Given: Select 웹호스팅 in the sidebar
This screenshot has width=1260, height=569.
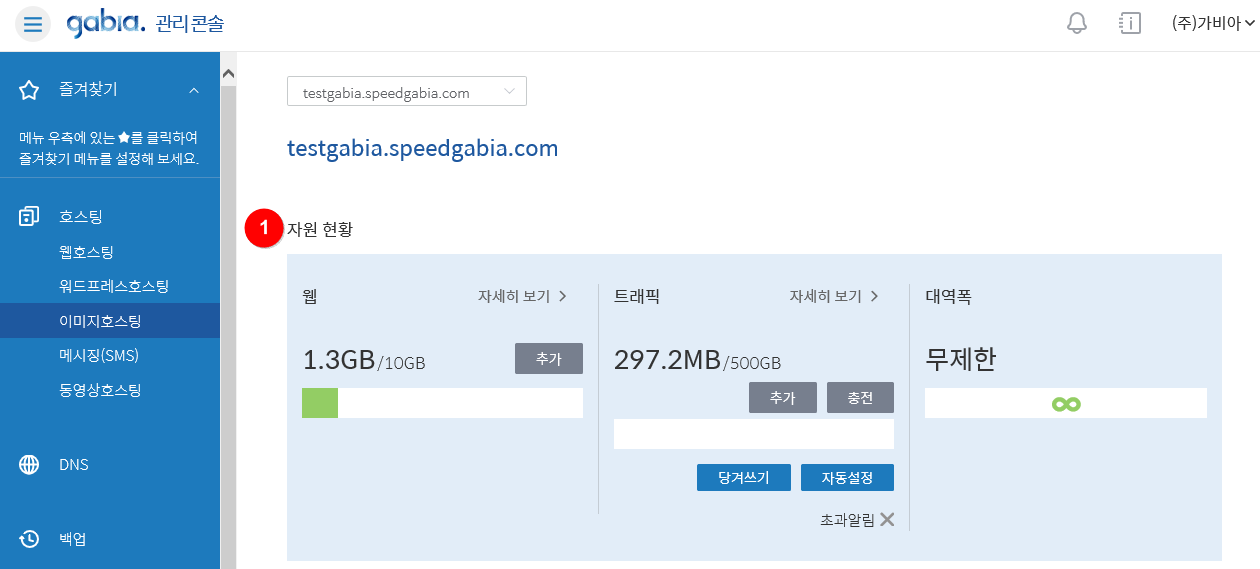Looking at the screenshot, I should click(86, 252).
